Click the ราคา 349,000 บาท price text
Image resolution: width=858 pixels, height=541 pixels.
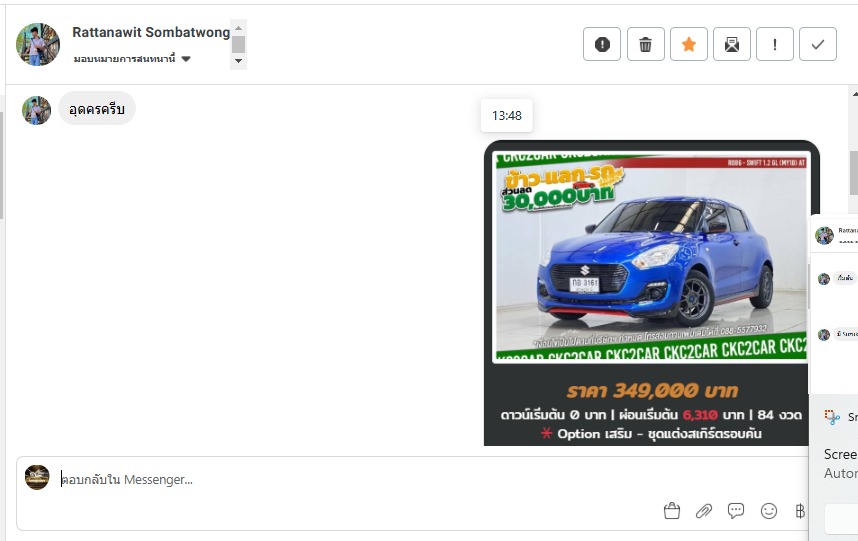(x=652, y=391)
